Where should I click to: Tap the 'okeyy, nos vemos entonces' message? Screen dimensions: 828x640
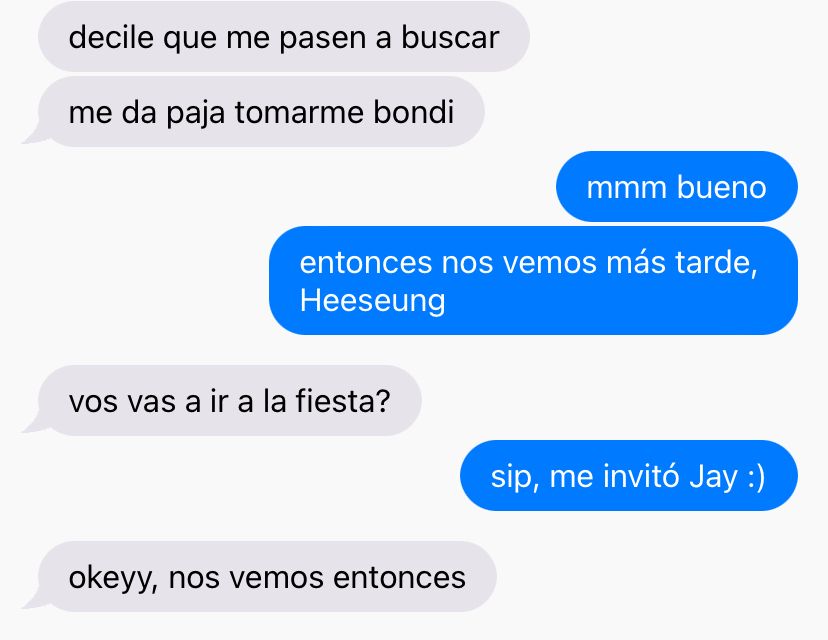[x=267, y=577]
